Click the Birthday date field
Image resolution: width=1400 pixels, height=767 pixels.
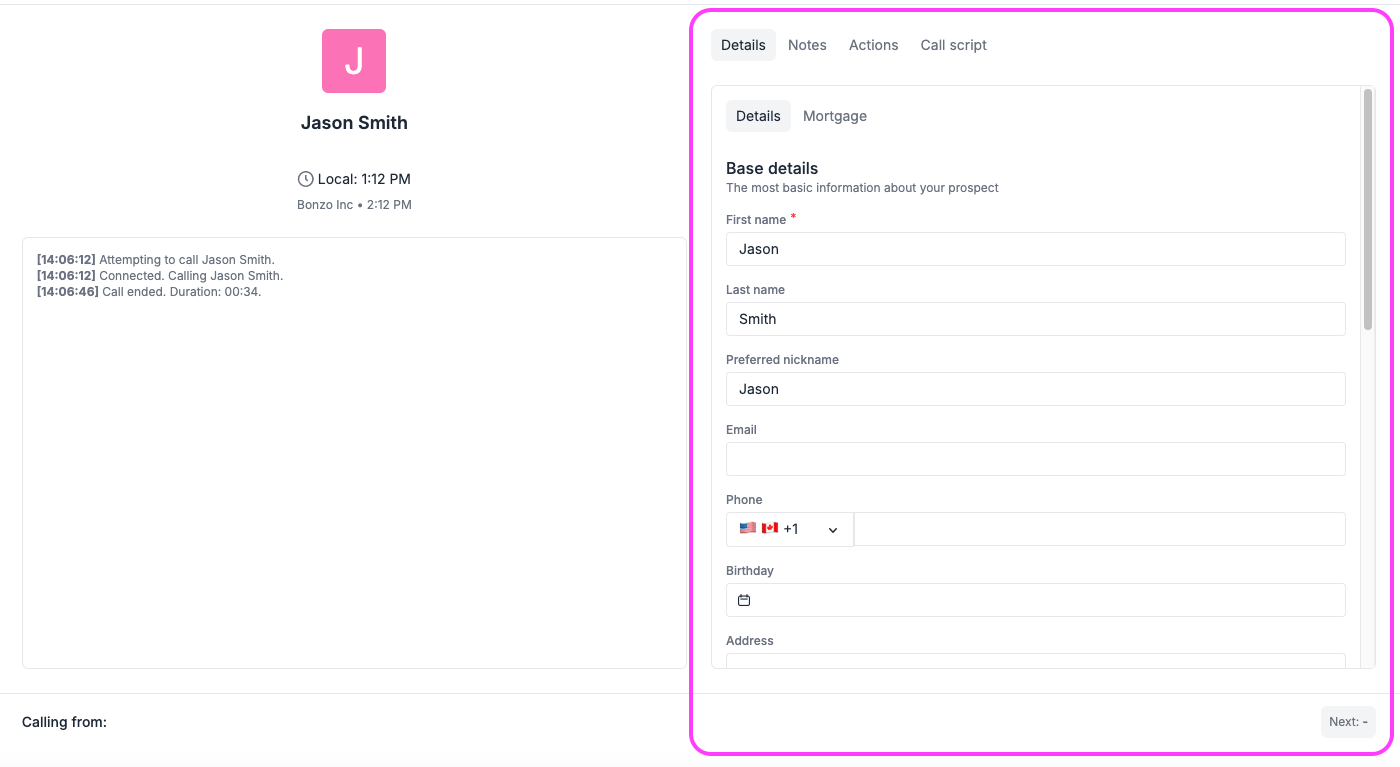(1036, 600)
